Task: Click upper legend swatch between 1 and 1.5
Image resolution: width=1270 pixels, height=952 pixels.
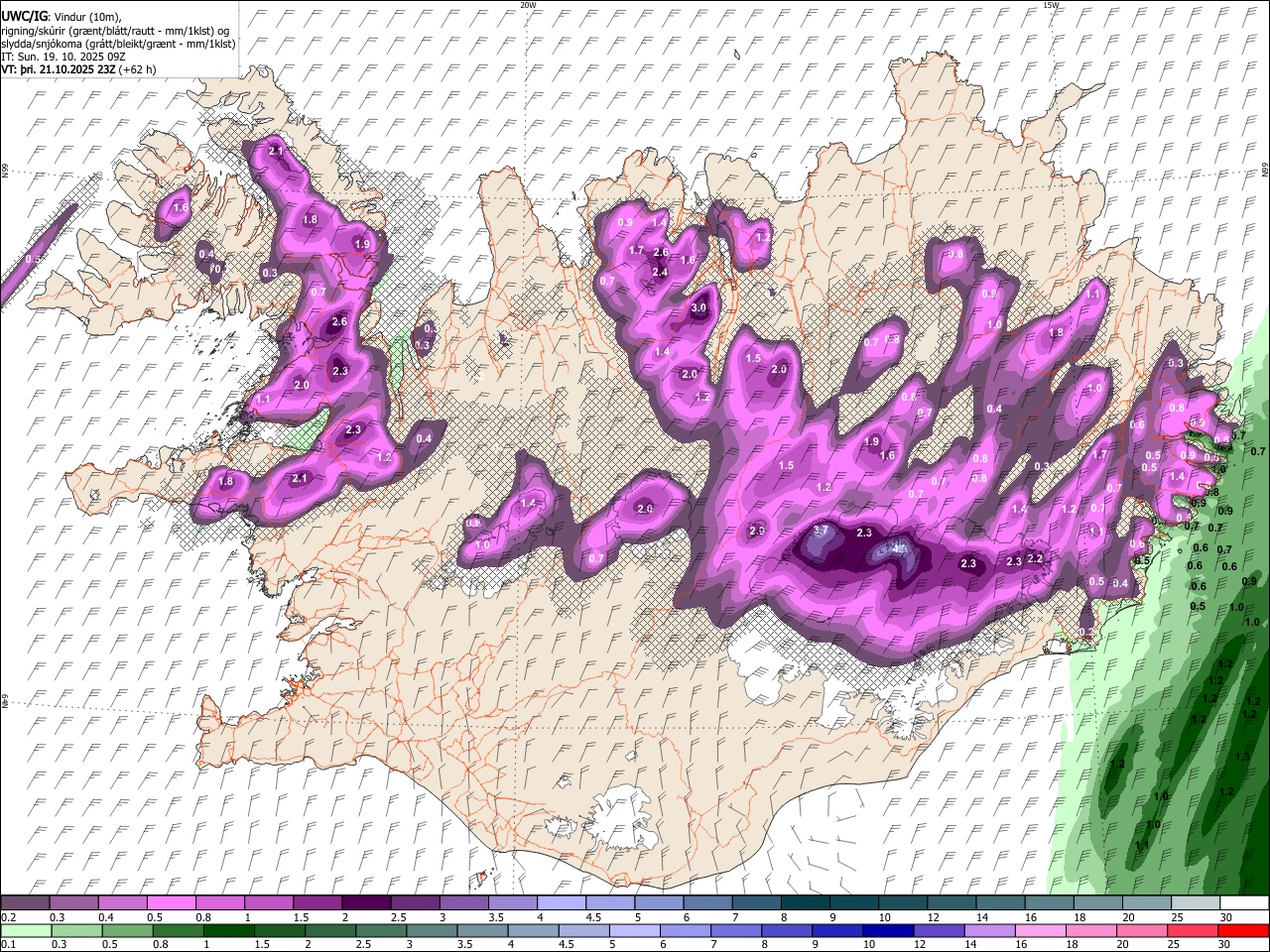Action: (269, 902)
